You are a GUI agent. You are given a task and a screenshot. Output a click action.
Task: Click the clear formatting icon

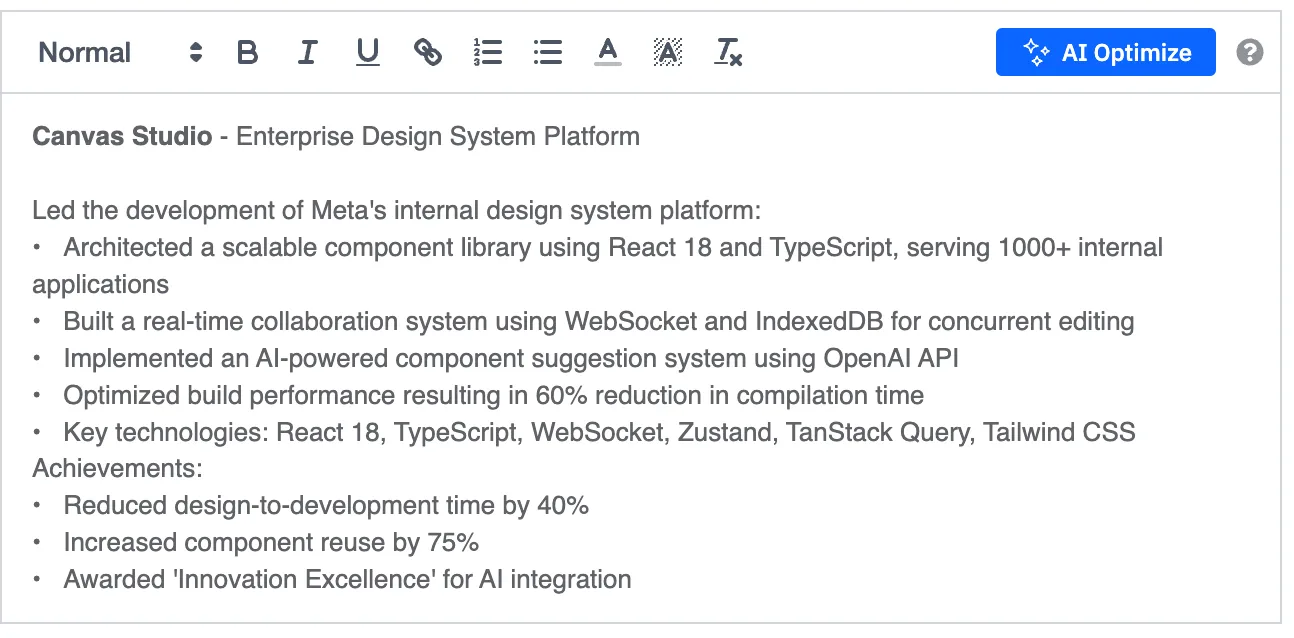(x=728, y=53)
